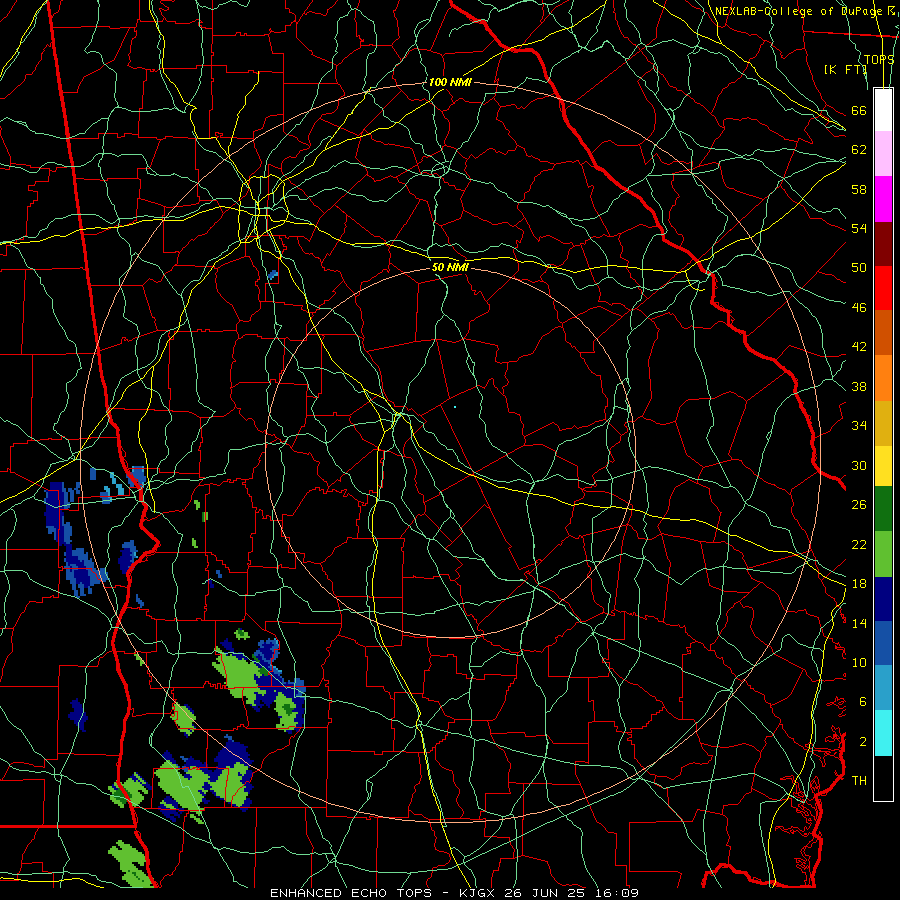The width and height of the screenshot is (900, 900).
Task: Click the '38' legend value
Action: 859,387
